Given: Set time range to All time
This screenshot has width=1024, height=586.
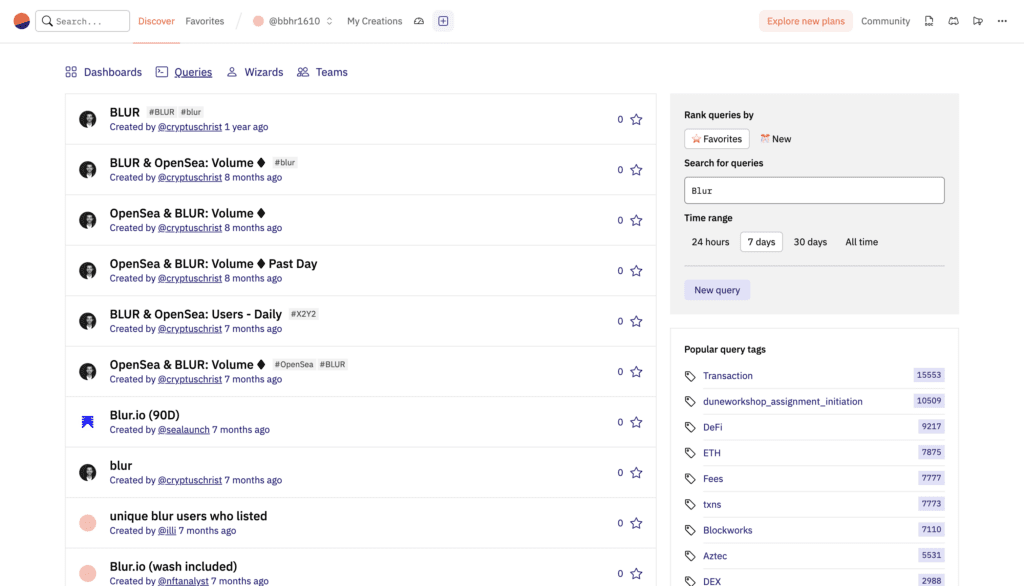Looking at the screenshot, I should (861, 242).
